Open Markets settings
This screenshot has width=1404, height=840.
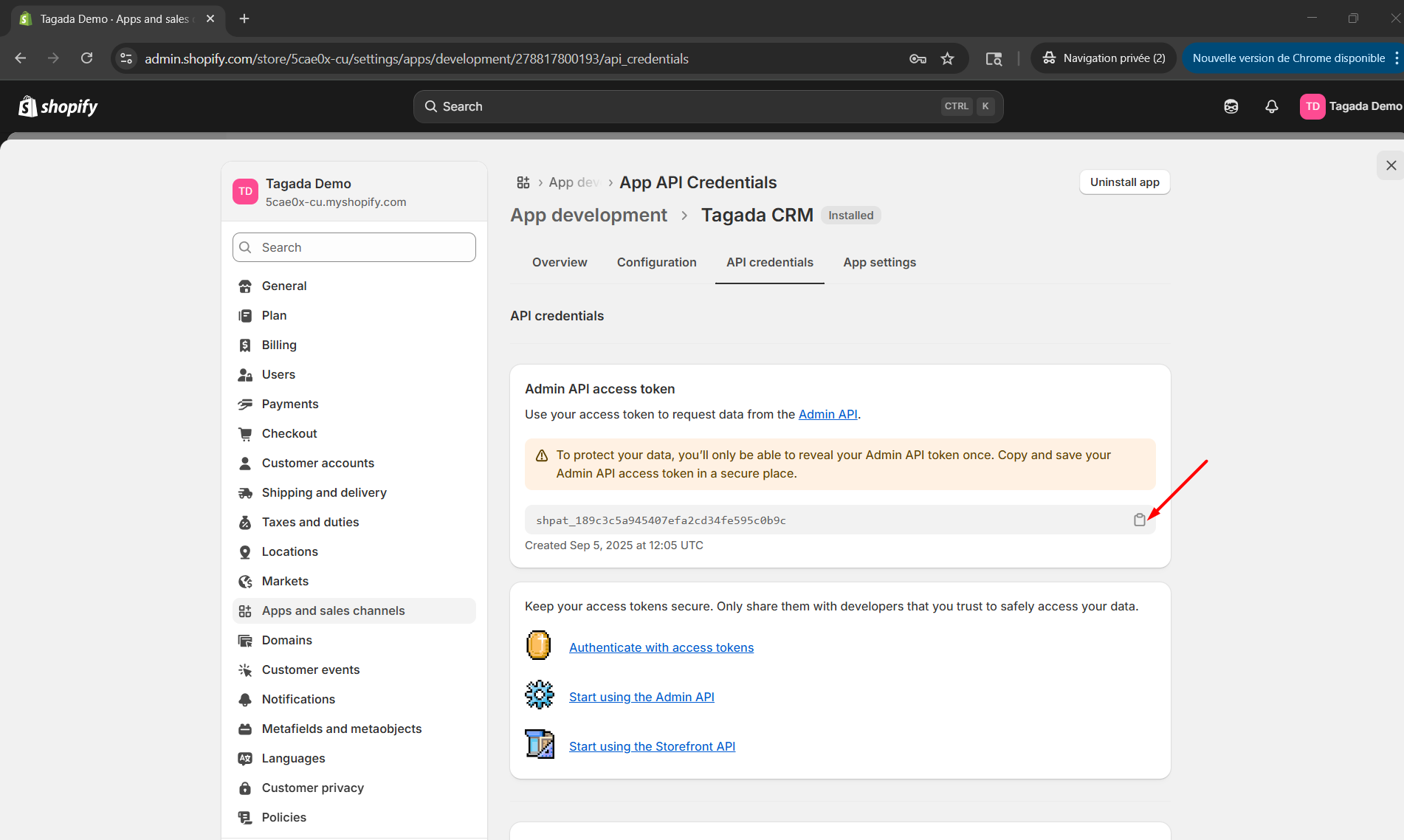[x=354, y=581]
